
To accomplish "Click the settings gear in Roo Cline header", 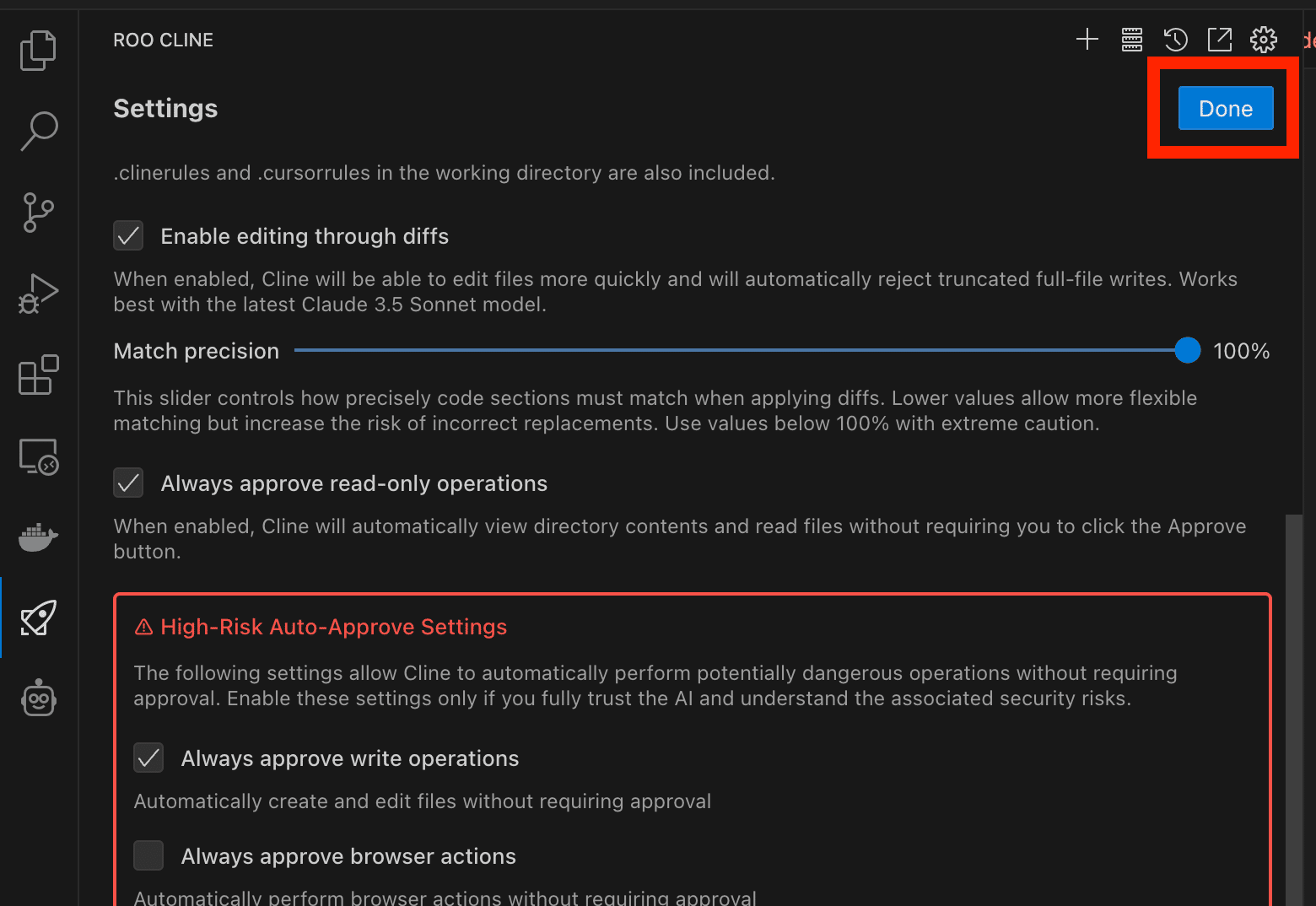I will click(x=1263, y=40).
